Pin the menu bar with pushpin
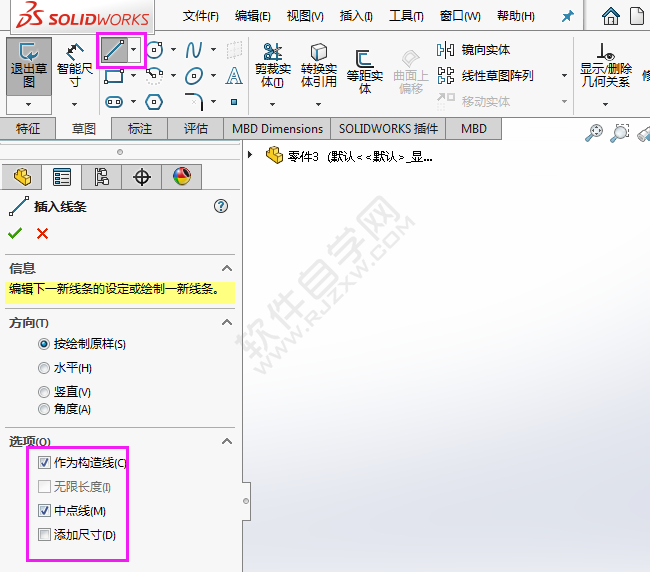Image resolution: width=650 pixels, height=572 pixels. [x=568, y=16]
